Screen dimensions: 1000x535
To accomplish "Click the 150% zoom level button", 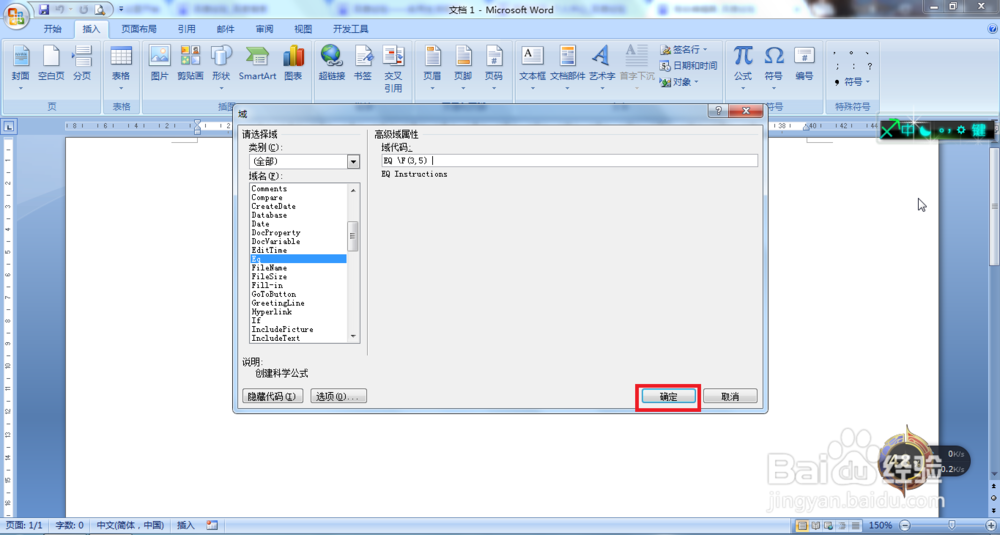I will [x=880, y=525].
